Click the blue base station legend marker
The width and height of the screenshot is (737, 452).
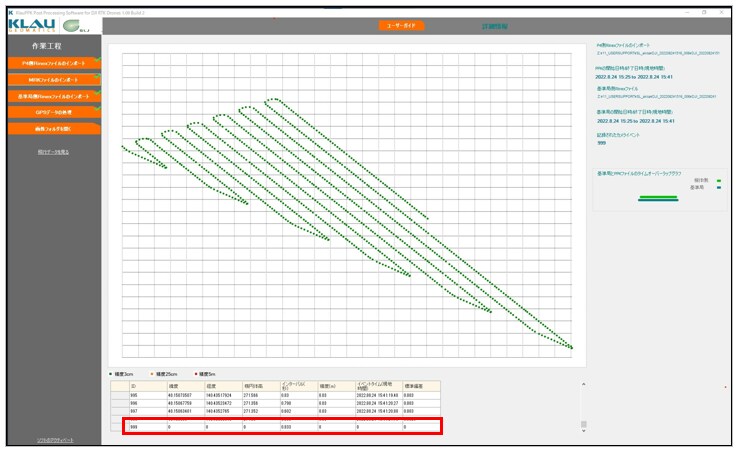pyautogui.click(x=719, y=187)
